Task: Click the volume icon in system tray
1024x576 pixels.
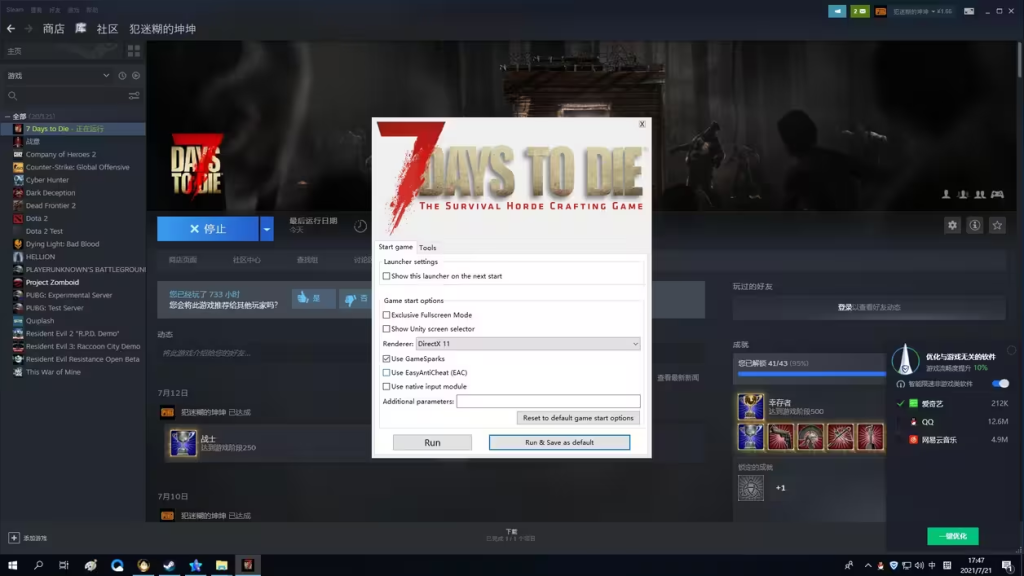Action: coord(920,566)
